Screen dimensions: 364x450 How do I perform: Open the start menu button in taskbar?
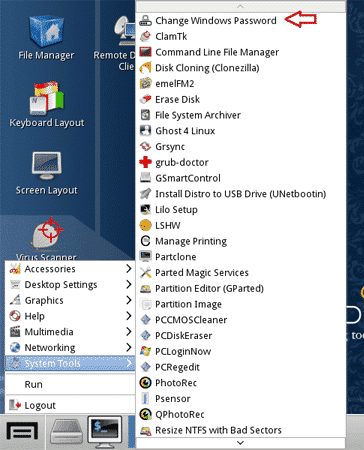(x=23, y=432)
